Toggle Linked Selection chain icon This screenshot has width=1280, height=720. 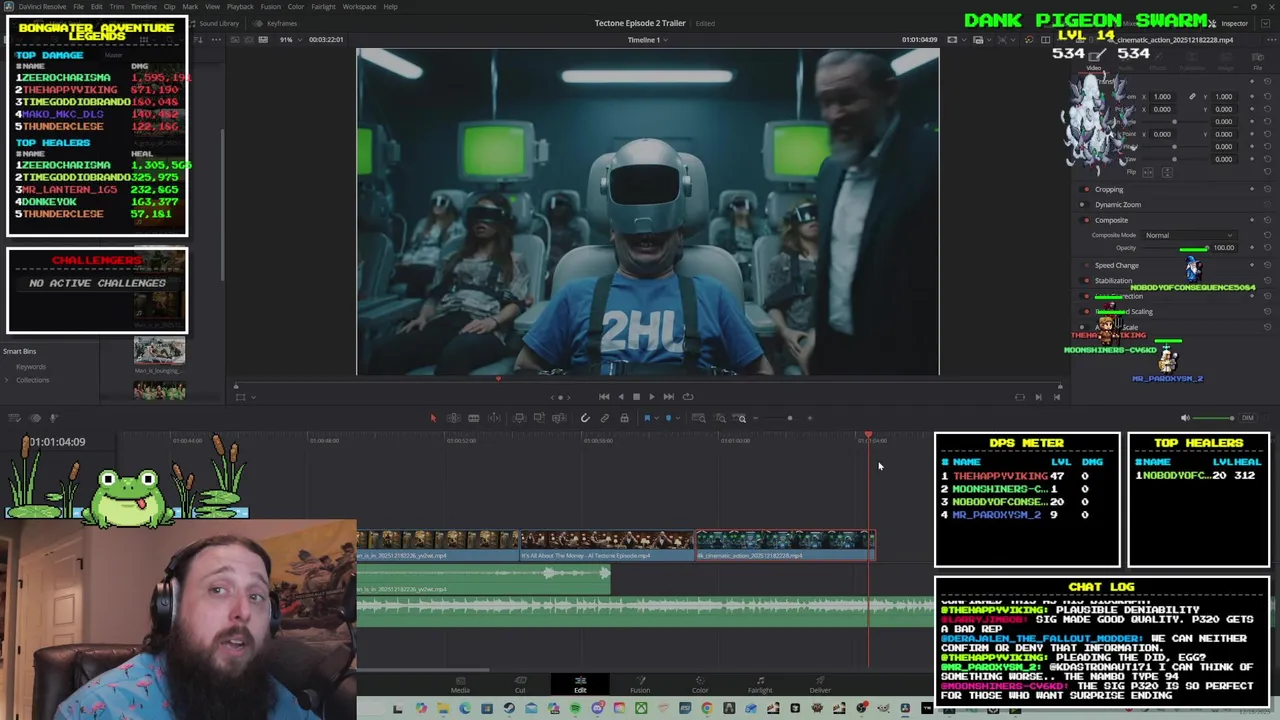605,418
